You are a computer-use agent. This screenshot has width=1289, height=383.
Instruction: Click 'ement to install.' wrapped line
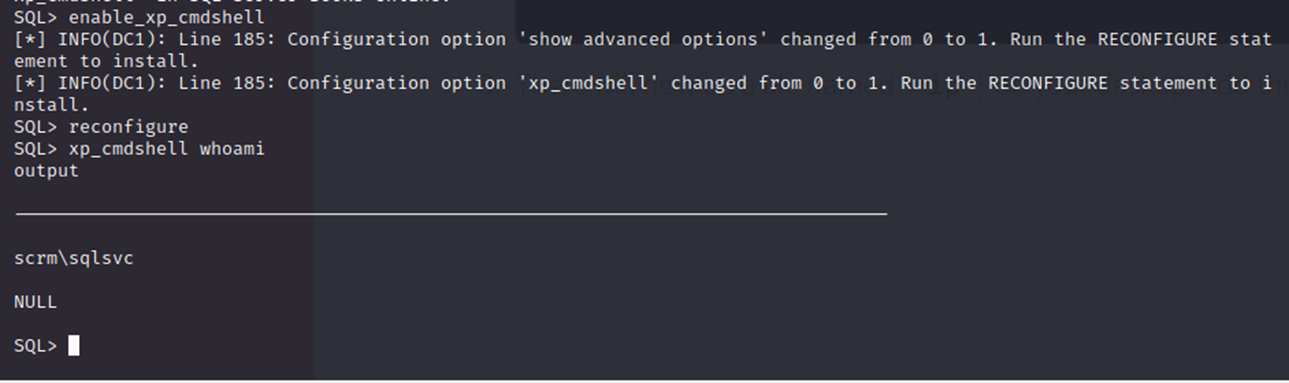106,62
